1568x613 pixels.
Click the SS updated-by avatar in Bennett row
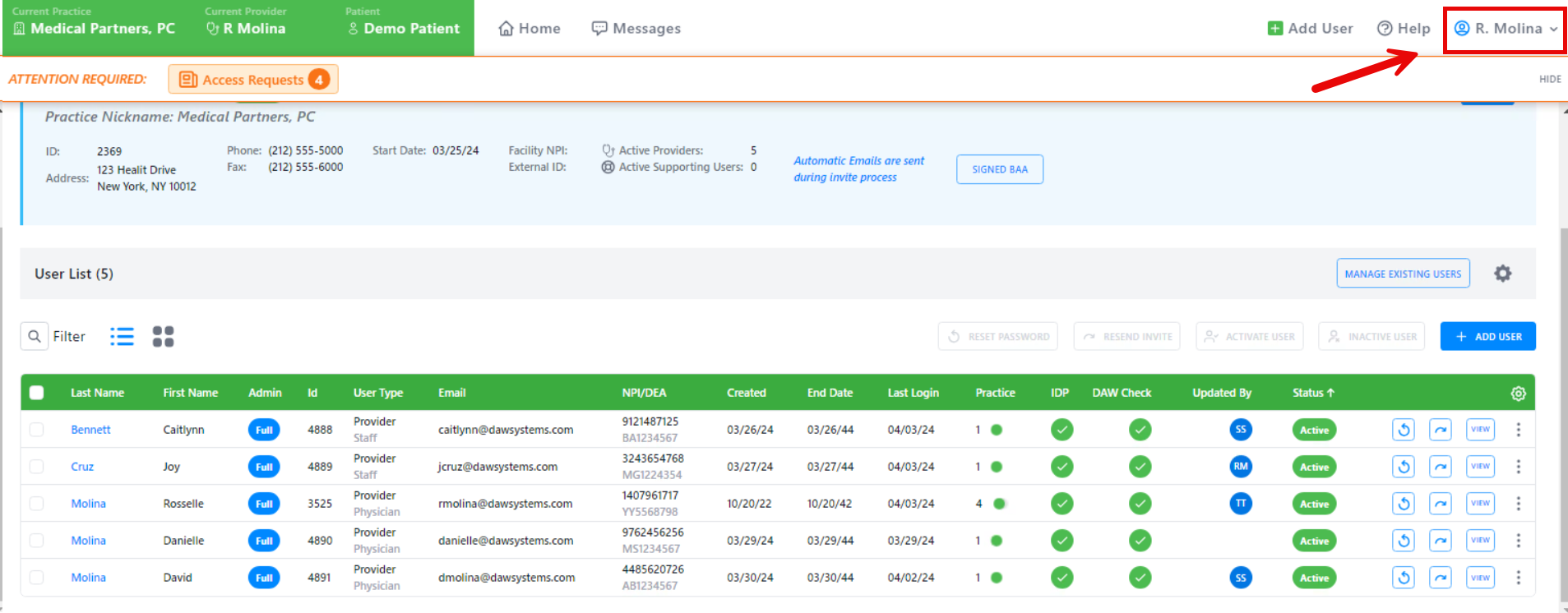pyautogui.click(x=1241, y=429)
